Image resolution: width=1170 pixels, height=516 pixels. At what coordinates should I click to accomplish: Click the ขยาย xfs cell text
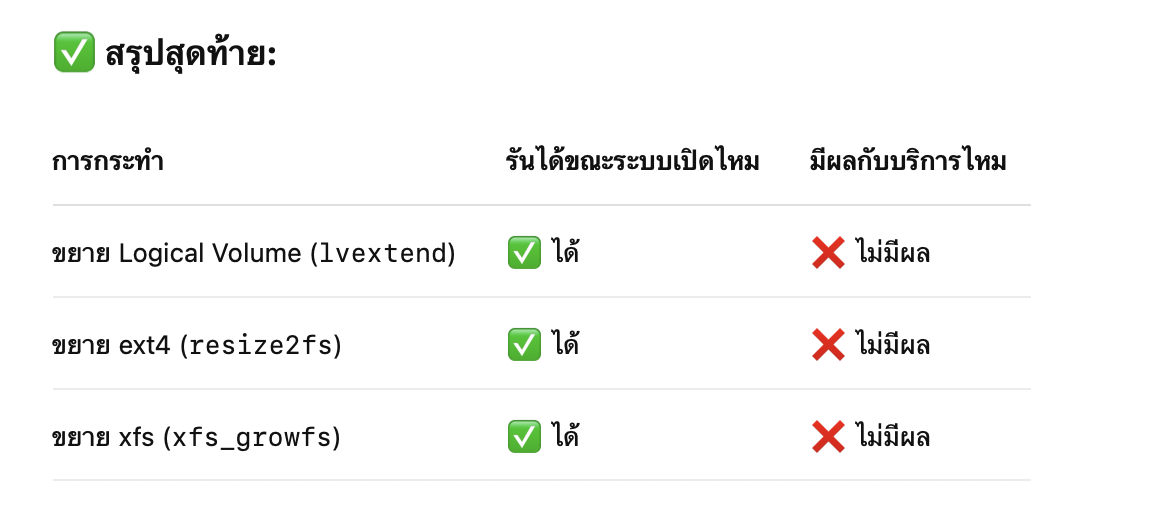coord(103,438)
